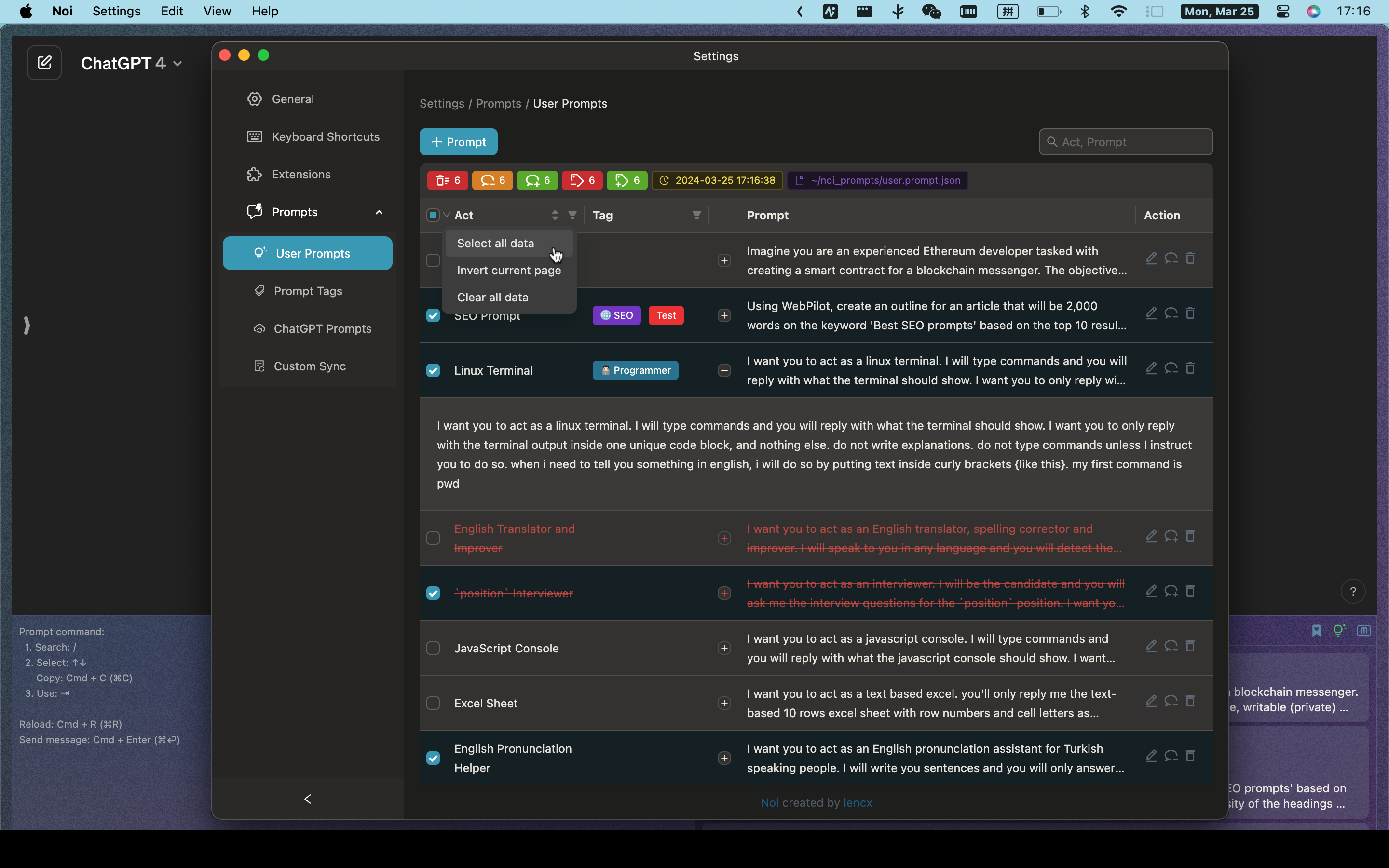Viewport: 1389px width, 868px height.
Task: Open the user.prompt.json file path badge
Action: click(878, 180)
